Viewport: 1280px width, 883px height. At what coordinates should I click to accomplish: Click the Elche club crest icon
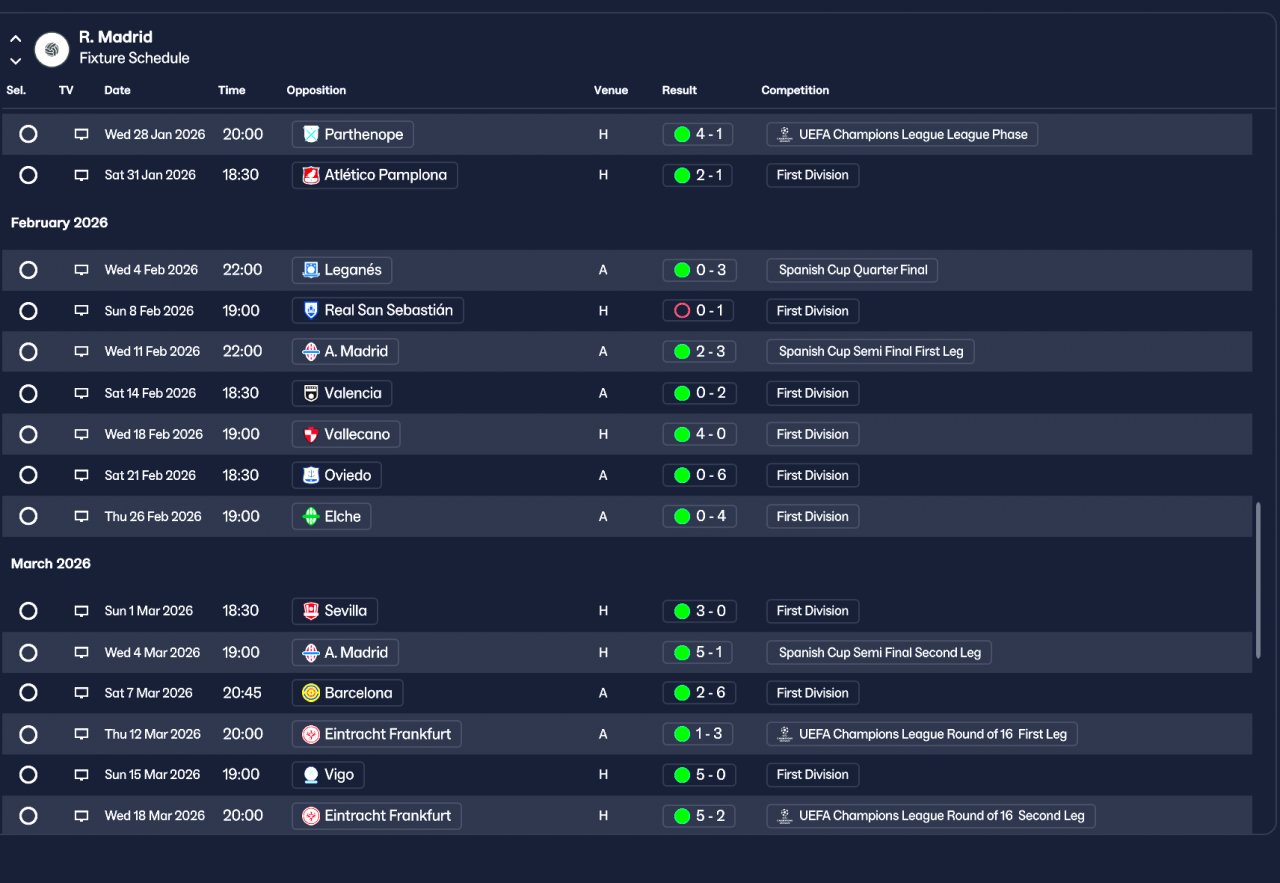311,516
